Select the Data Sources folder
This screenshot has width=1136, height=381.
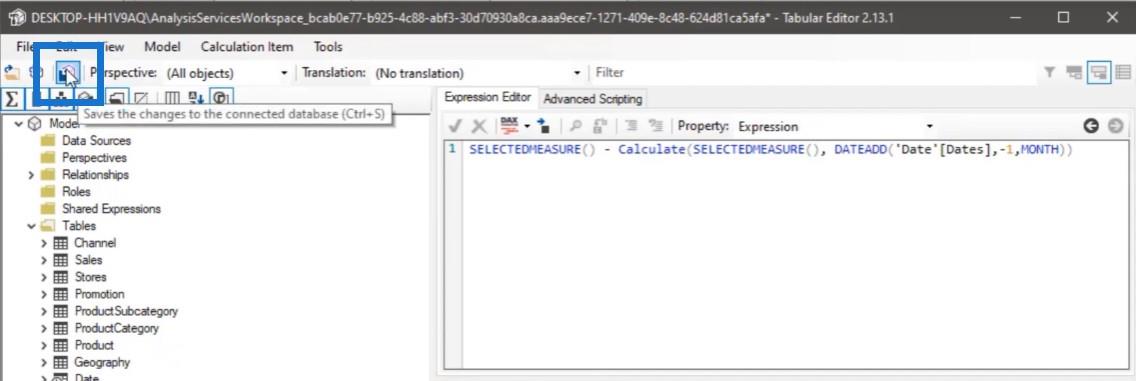point(96,141)
